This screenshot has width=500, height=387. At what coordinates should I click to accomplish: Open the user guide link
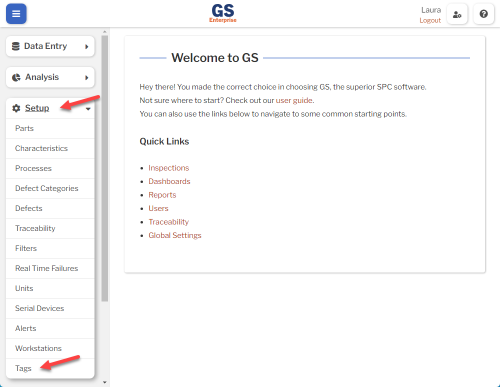click(x=294, y=100)
